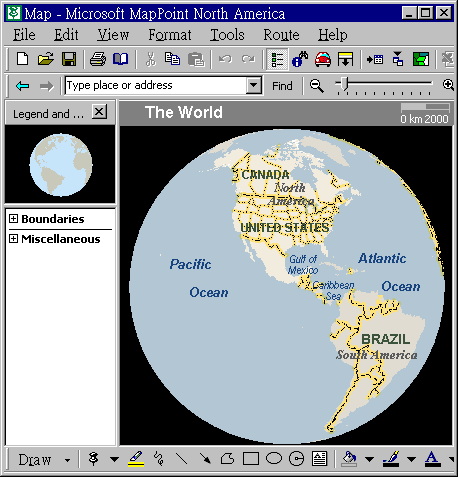Click the Type place or address field
458x477 pixels.
[156, 85]
